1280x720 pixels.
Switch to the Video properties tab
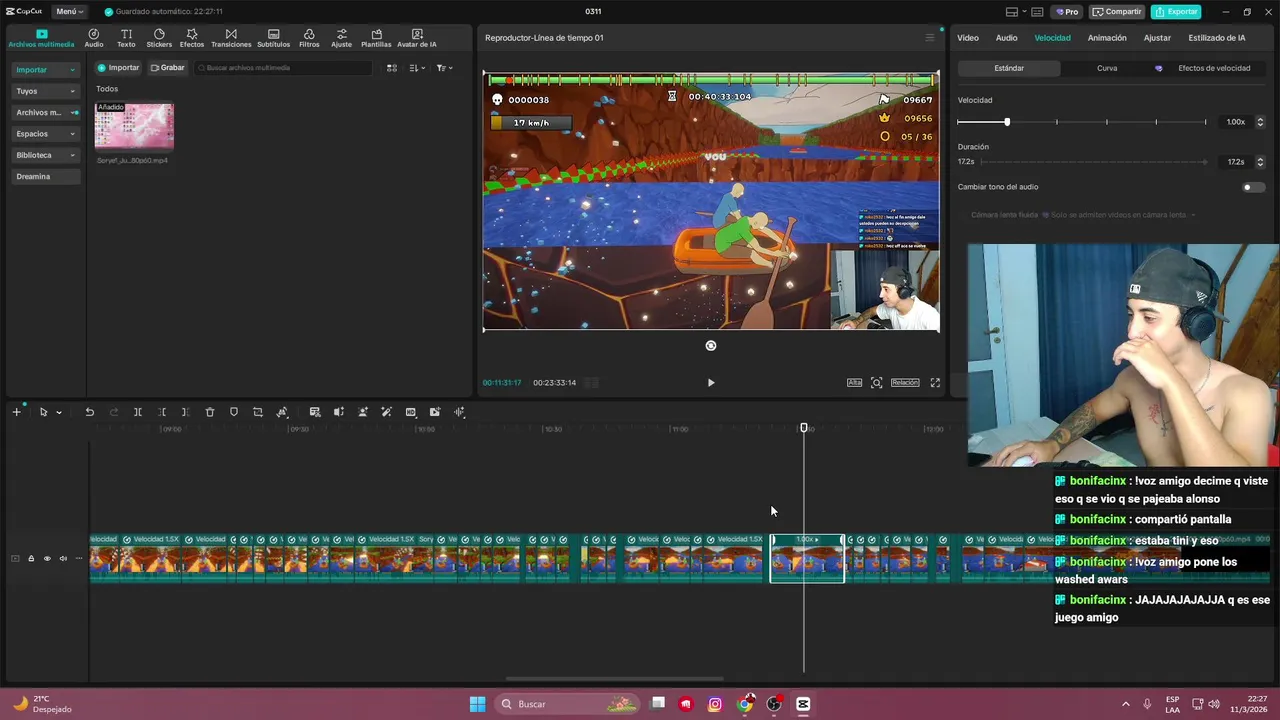click(x=968, y=38)
